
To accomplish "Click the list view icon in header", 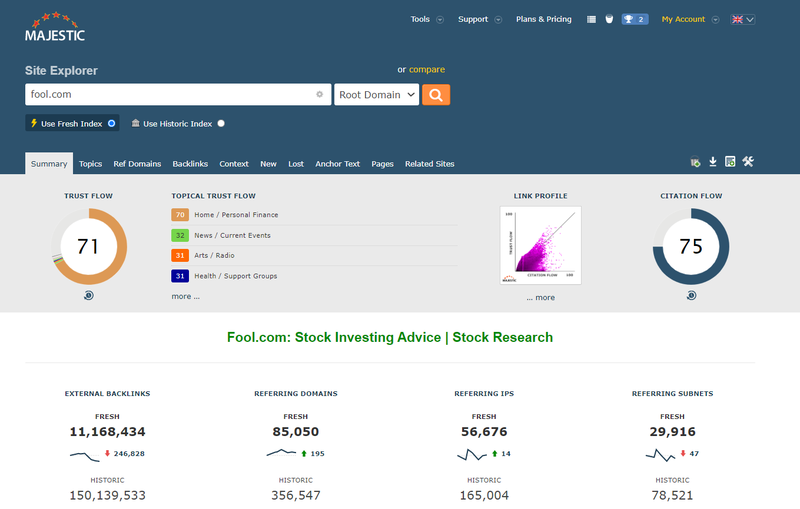I will click(591, 19).
